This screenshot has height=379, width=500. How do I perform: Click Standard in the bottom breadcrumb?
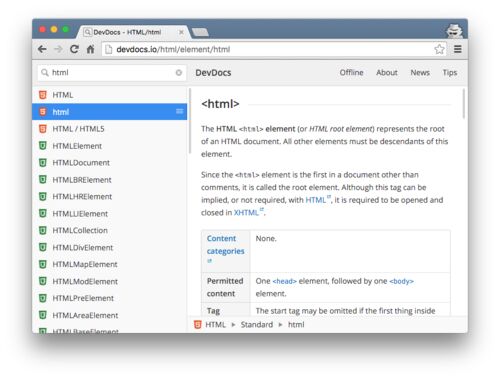click(257, 325)
